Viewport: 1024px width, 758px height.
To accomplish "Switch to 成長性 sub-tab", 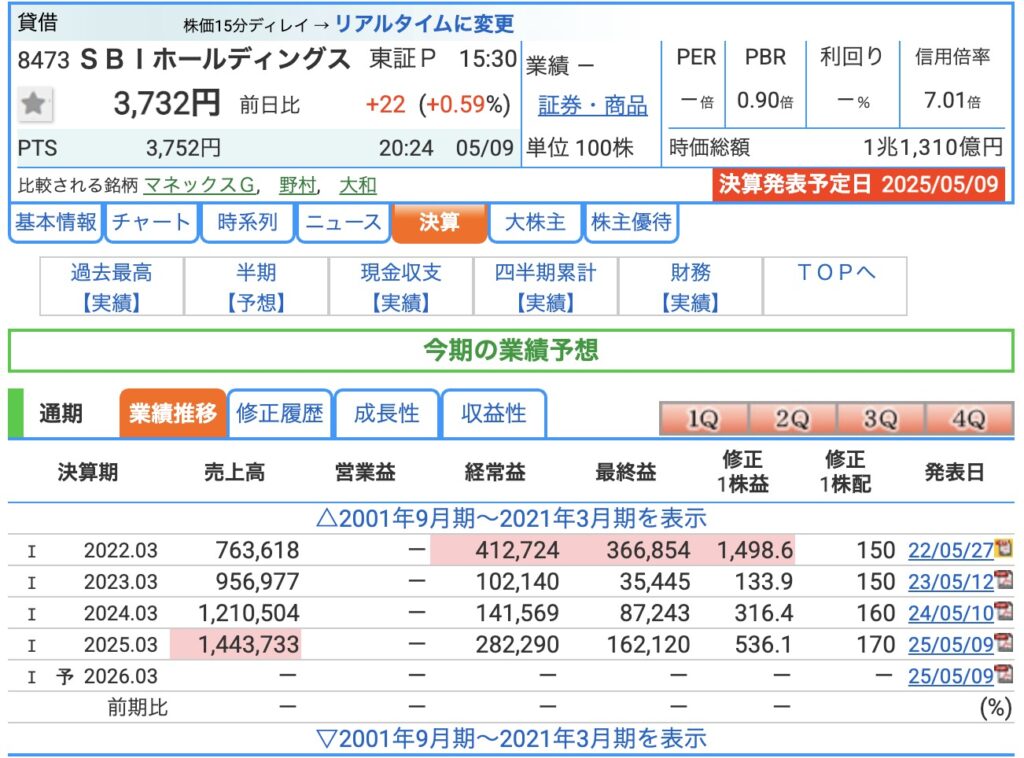I will coord(387,413).
